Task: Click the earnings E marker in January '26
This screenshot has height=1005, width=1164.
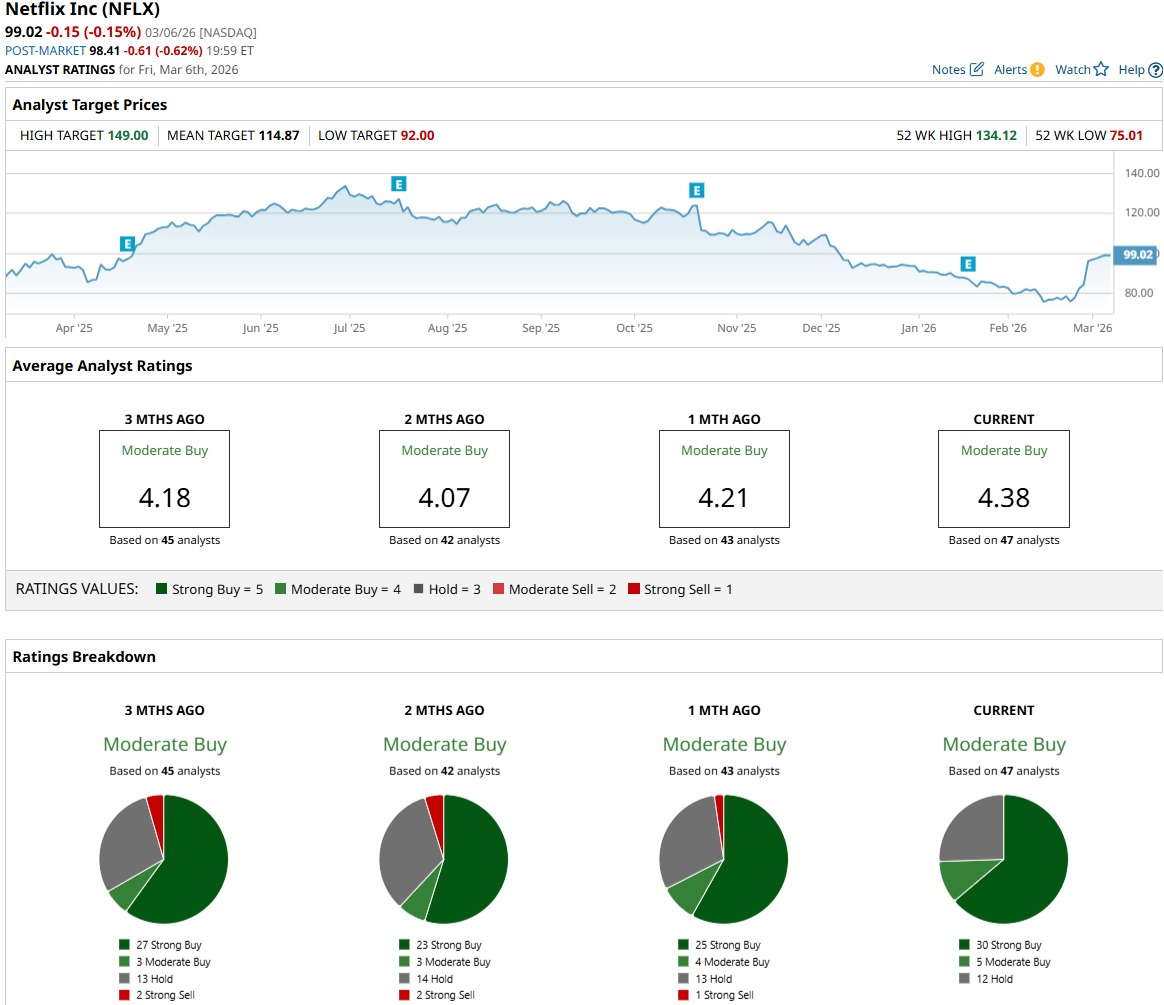Action: pos(968,264)
